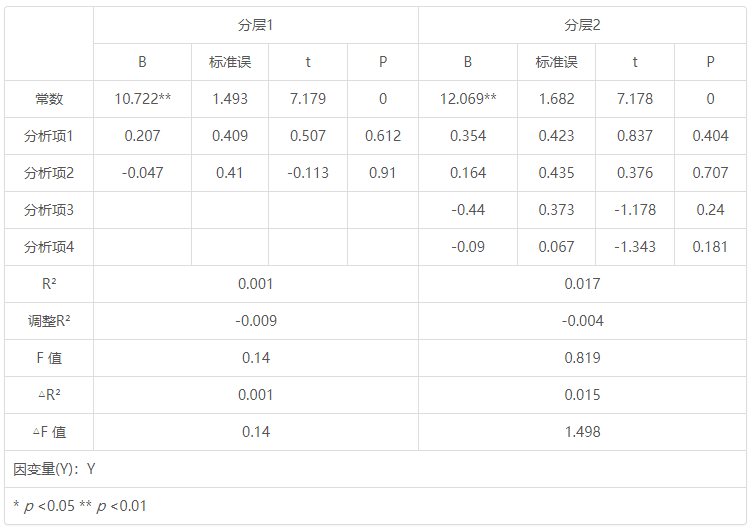752x532 pixels.
Task: Click the 分层2 △F value 1.498
Action: pyautogui.click(x=582, y=432)
